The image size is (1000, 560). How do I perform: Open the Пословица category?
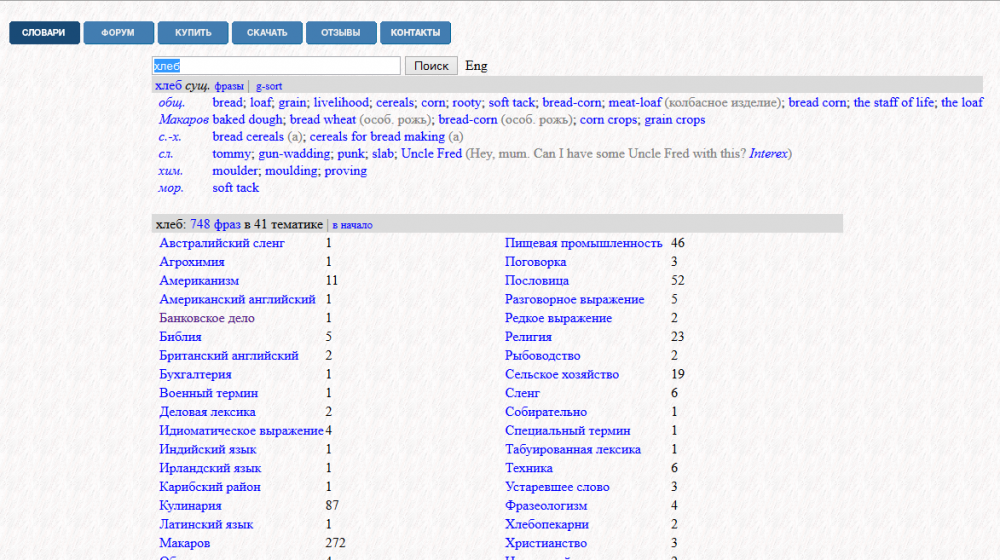click(x=537, y=281)
